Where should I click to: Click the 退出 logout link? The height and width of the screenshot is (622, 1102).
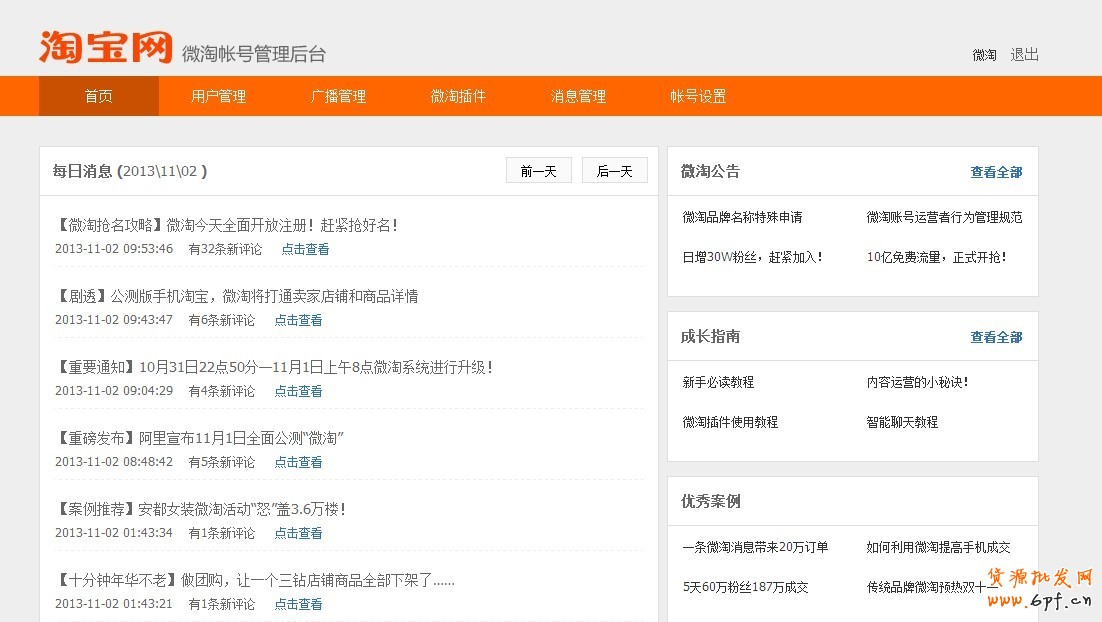(1025, 55)
